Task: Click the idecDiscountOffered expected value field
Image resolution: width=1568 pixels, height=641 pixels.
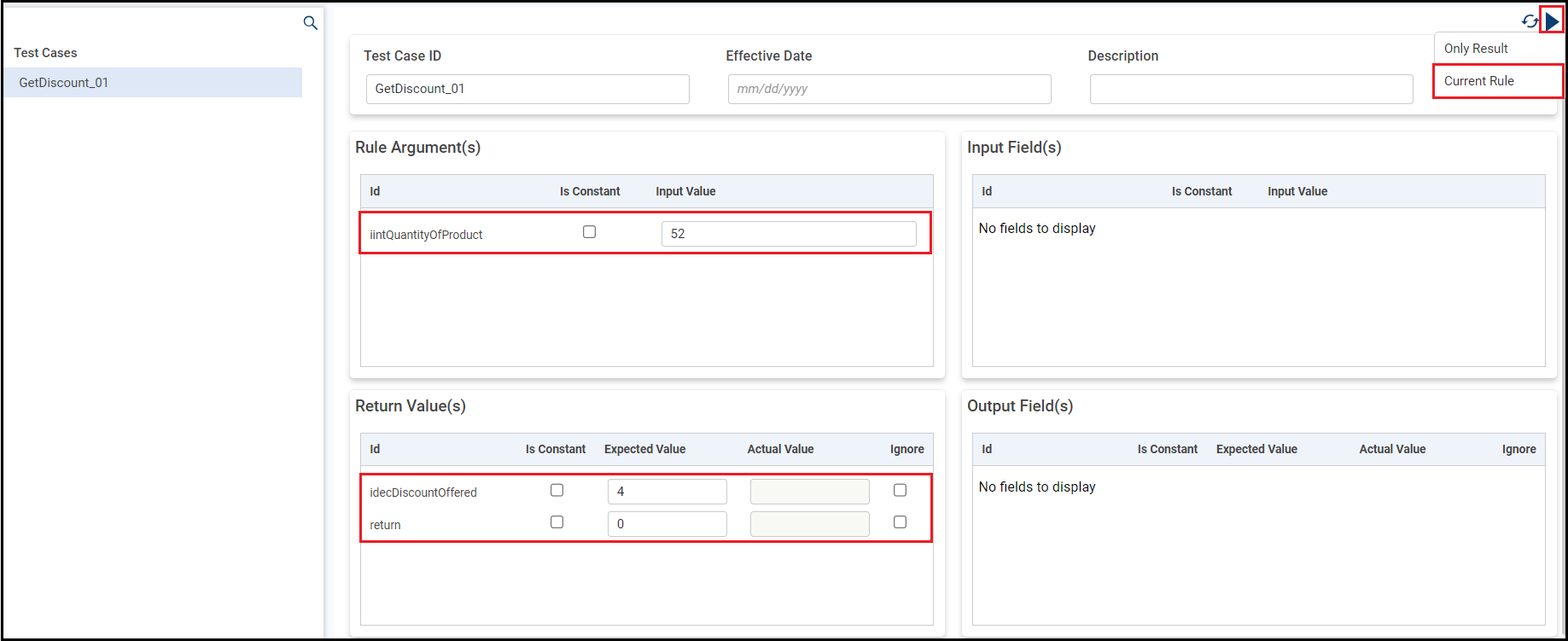Action: pyautogui.click(x=667, y=492)
